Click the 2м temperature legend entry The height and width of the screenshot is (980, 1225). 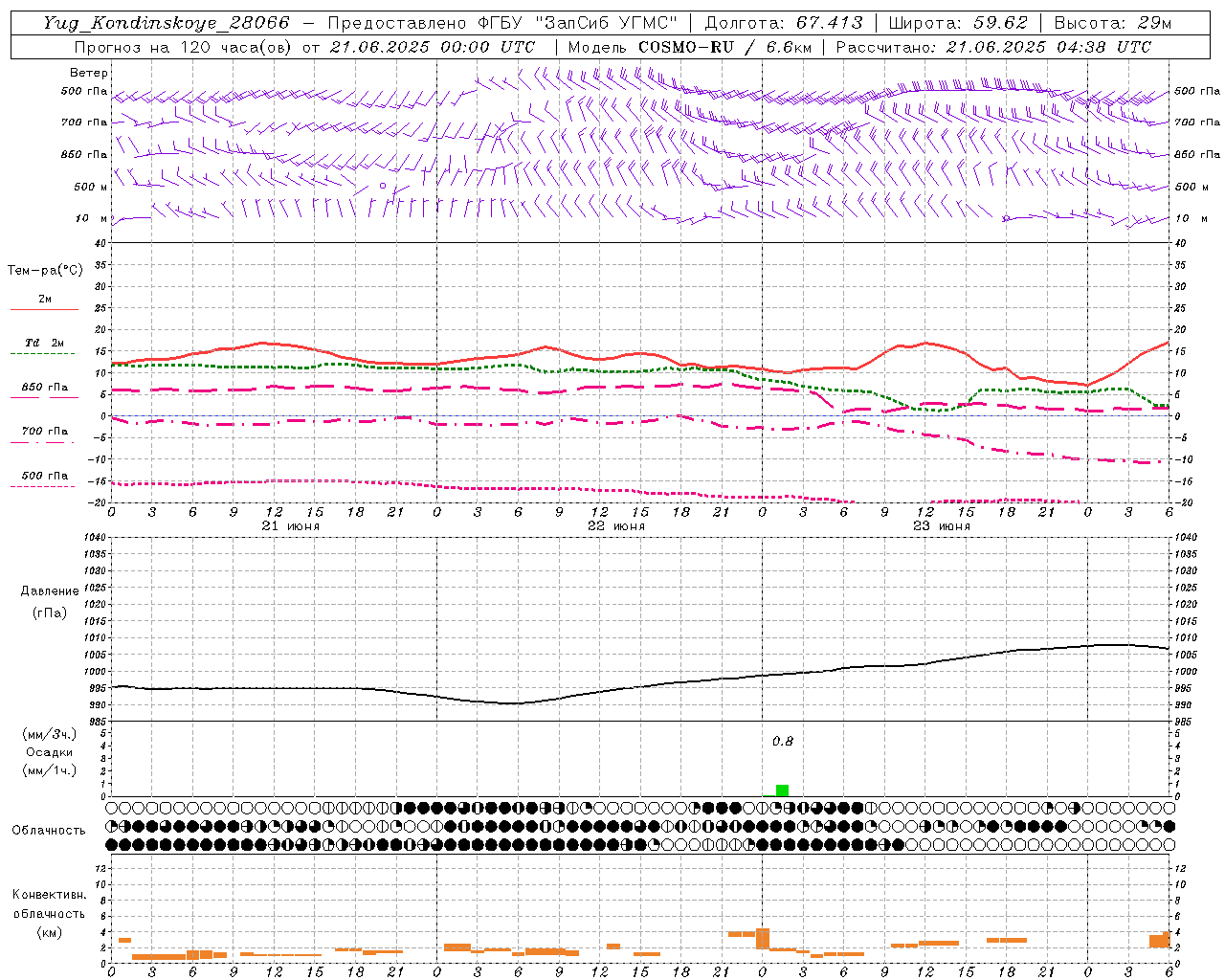click(45, 299)
